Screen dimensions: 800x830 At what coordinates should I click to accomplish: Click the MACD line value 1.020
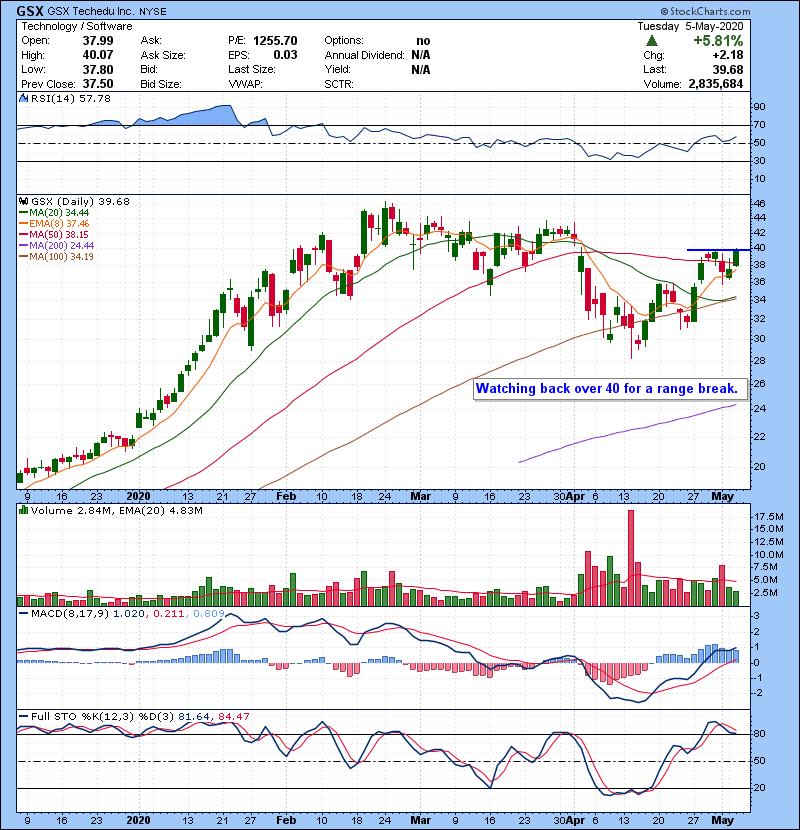point(129,614)
